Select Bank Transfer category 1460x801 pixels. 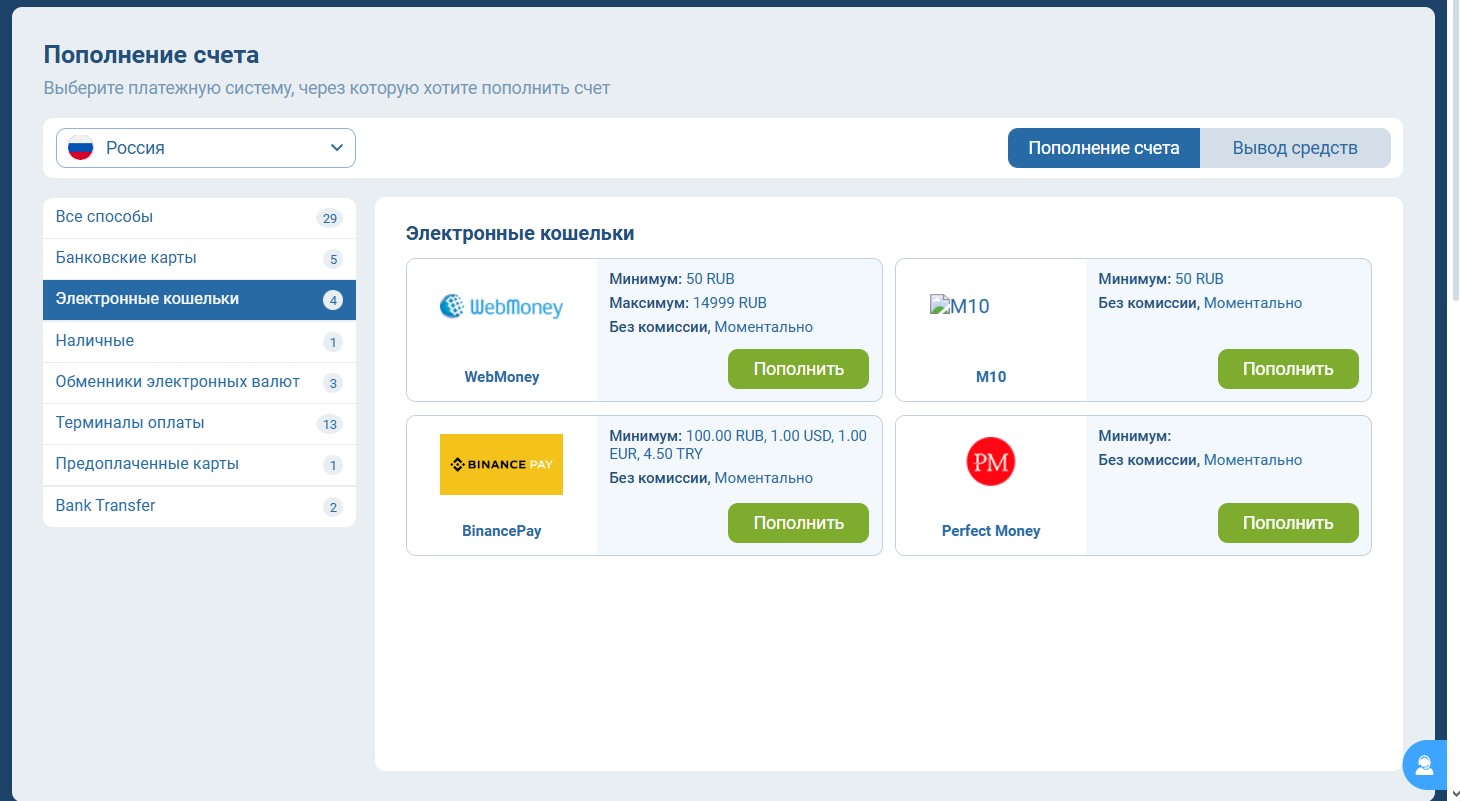pos(199,506)
